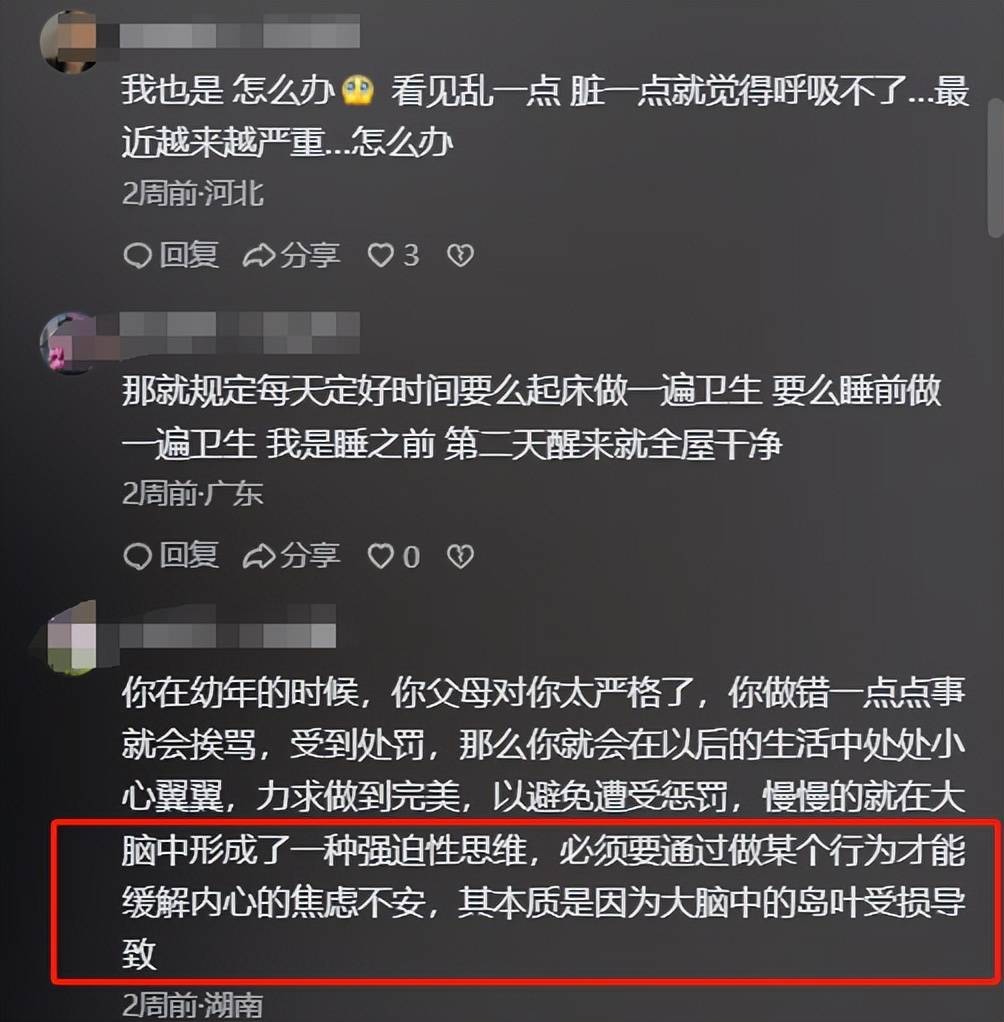The width and height of the screenshot is (1004, 1022).
Task: Open the second commenter's blurred username
Action: click(239, 331)
